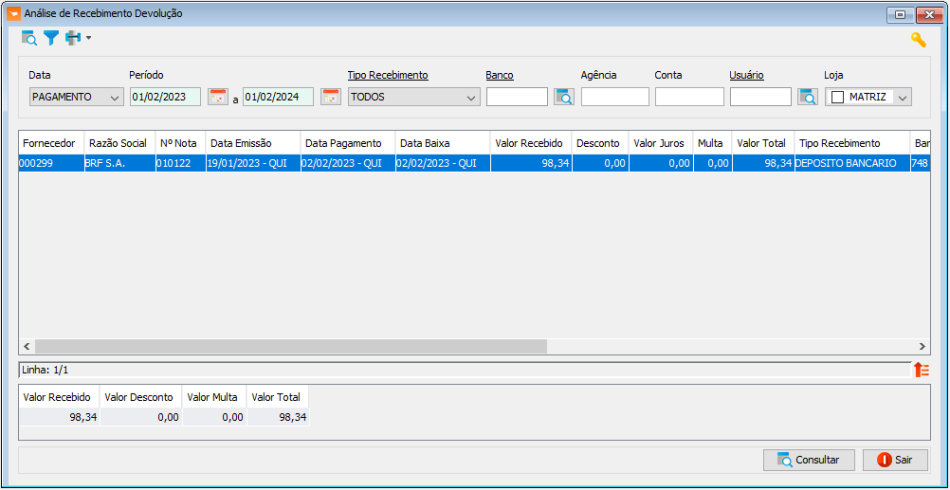Open the printer icon dropdown arrow
The width and height of the screenshot is (950, 490).
tap(88, 38)
